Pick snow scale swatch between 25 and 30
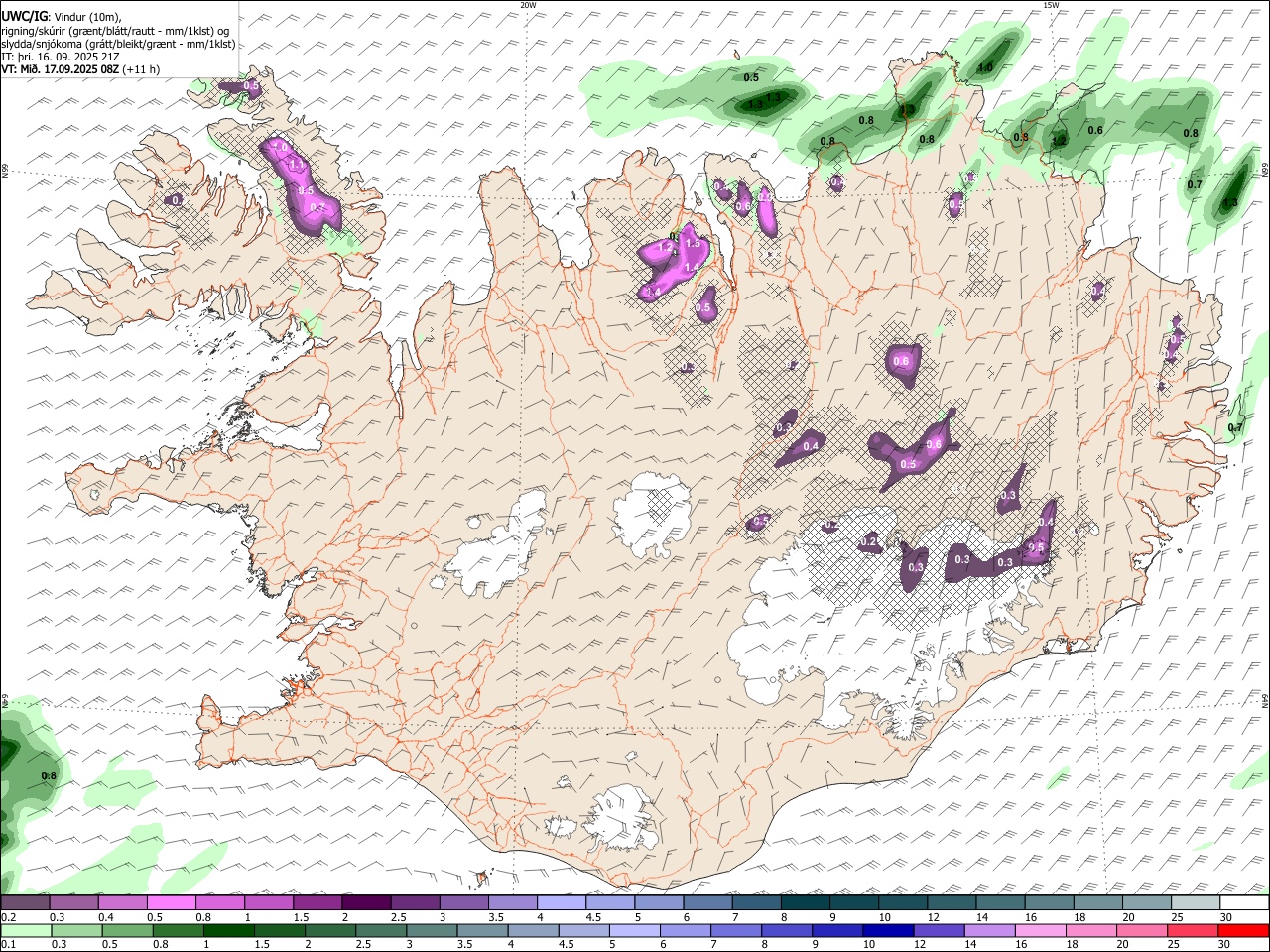 tap(1196, 903)
